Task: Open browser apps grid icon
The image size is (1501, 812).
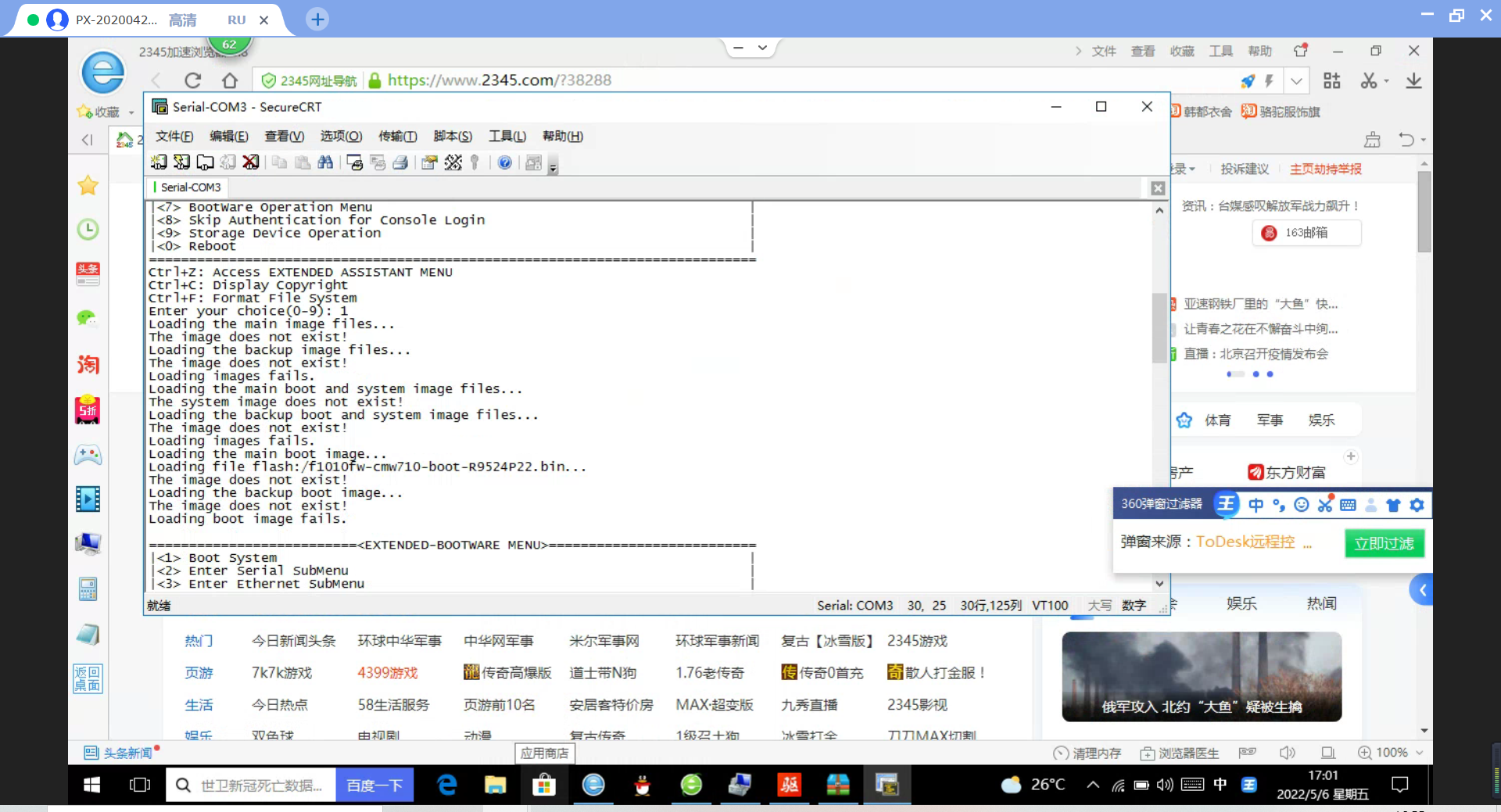Action: 1332,80
